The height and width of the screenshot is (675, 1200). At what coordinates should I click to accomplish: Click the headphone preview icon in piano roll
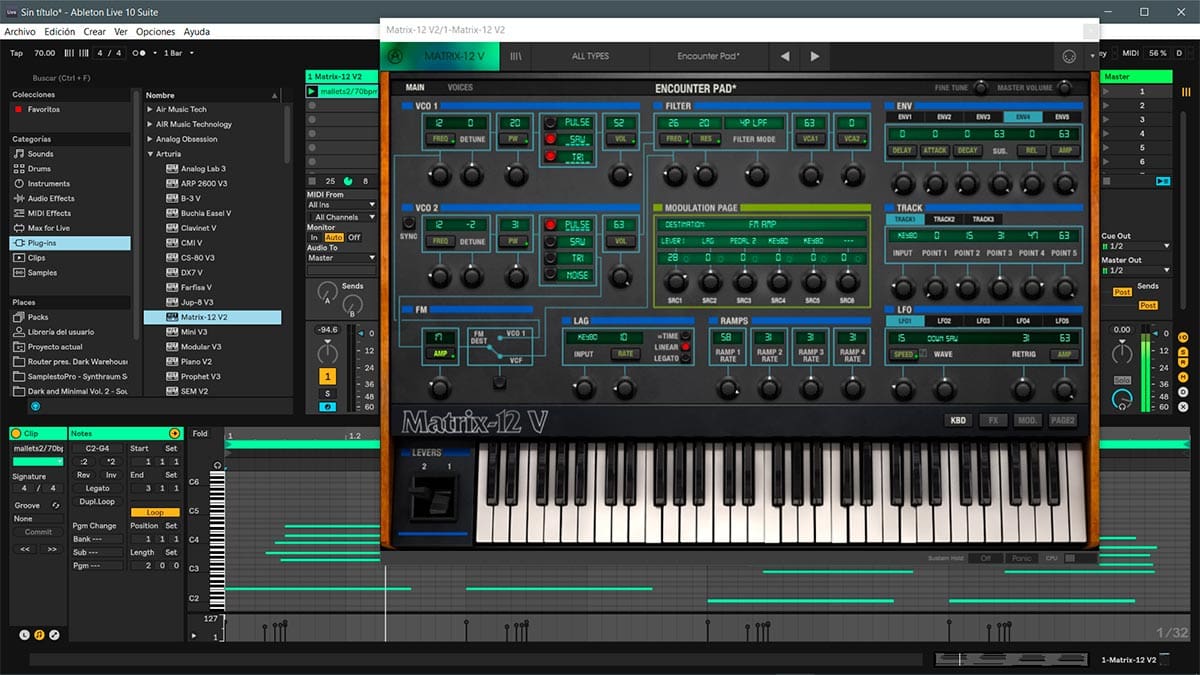[218, 465]
